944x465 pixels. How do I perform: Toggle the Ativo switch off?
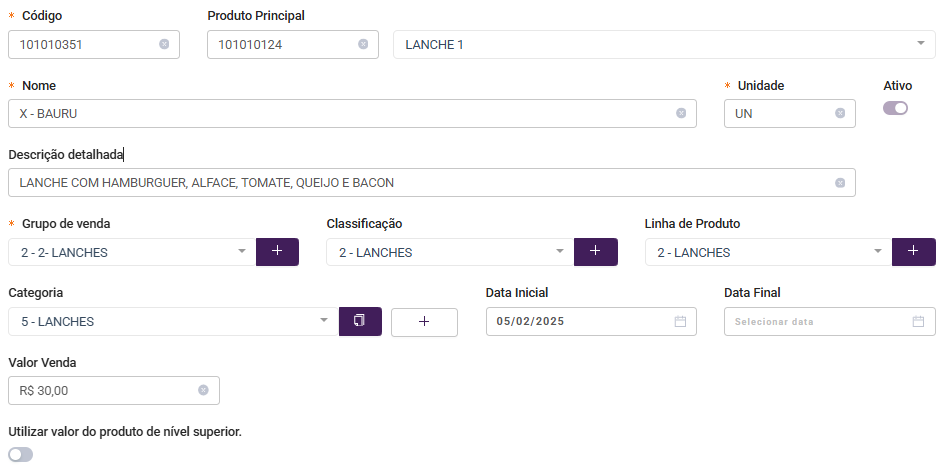pos(895,108)
